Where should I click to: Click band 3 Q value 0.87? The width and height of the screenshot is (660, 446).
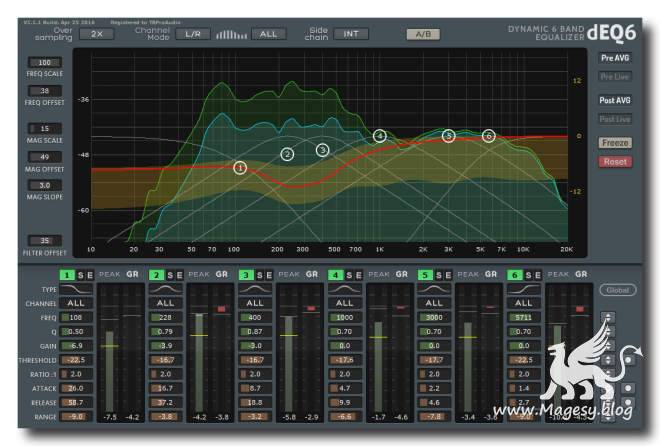point(255,332)
